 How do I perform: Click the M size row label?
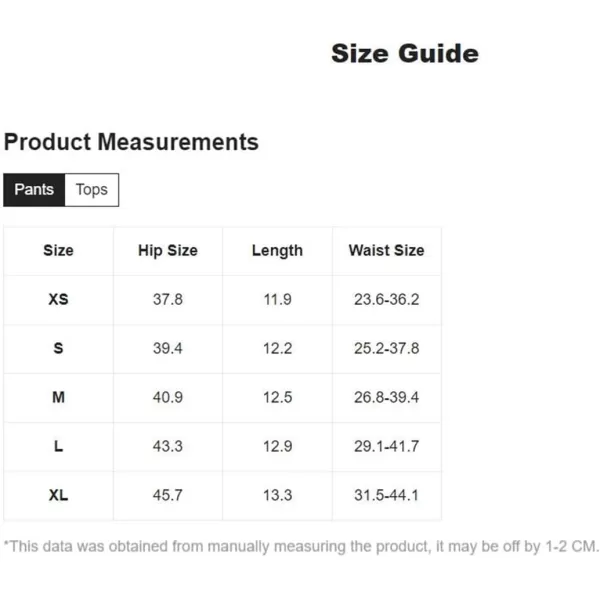pos(59,398)
